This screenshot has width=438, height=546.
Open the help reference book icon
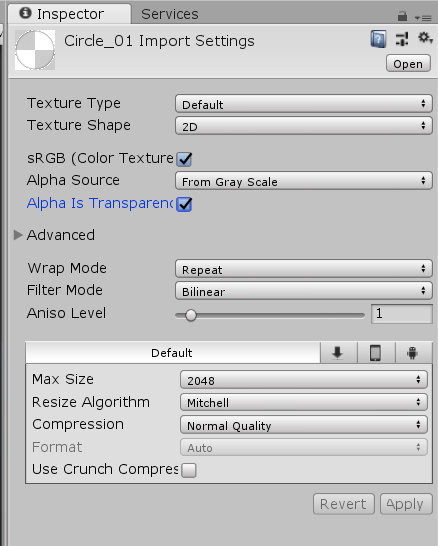[x=378, y=39]
